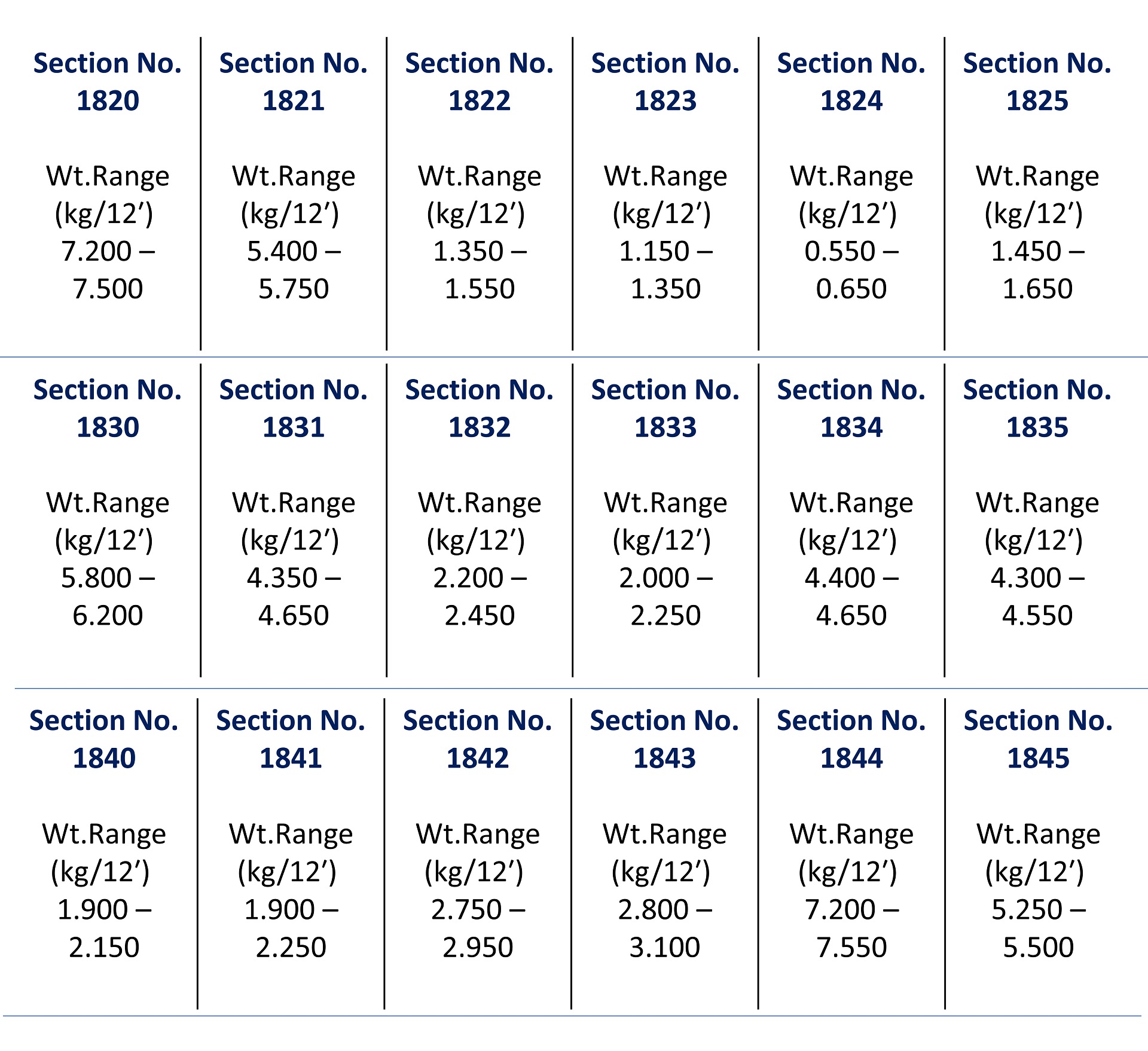1148x1051 pixels.
Task: Click weight range 1.900 – 2.250
Action: (x=291, y=928)
